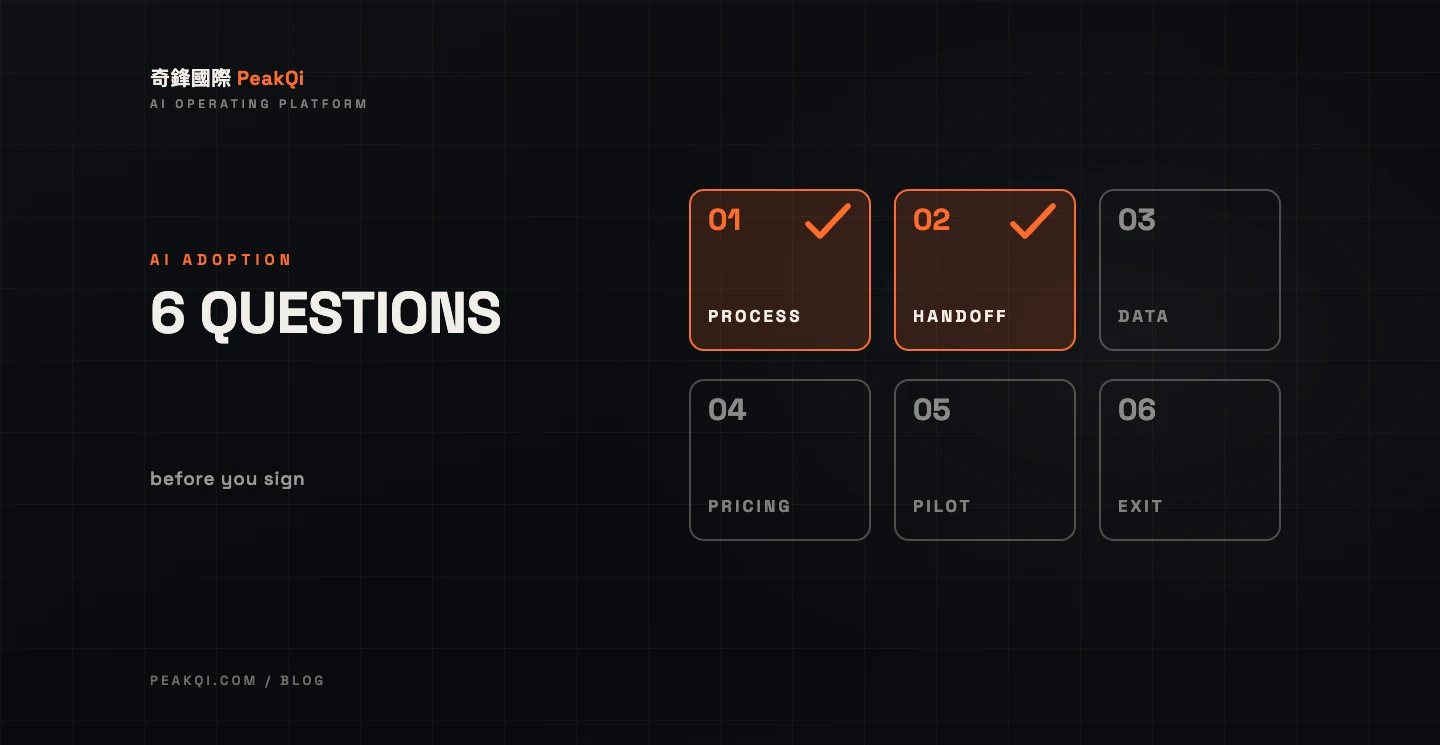The height and width of the screenshot is (745, 1440).
Task: Click the PeakQi brand name
Action: (x=270, y=78)
